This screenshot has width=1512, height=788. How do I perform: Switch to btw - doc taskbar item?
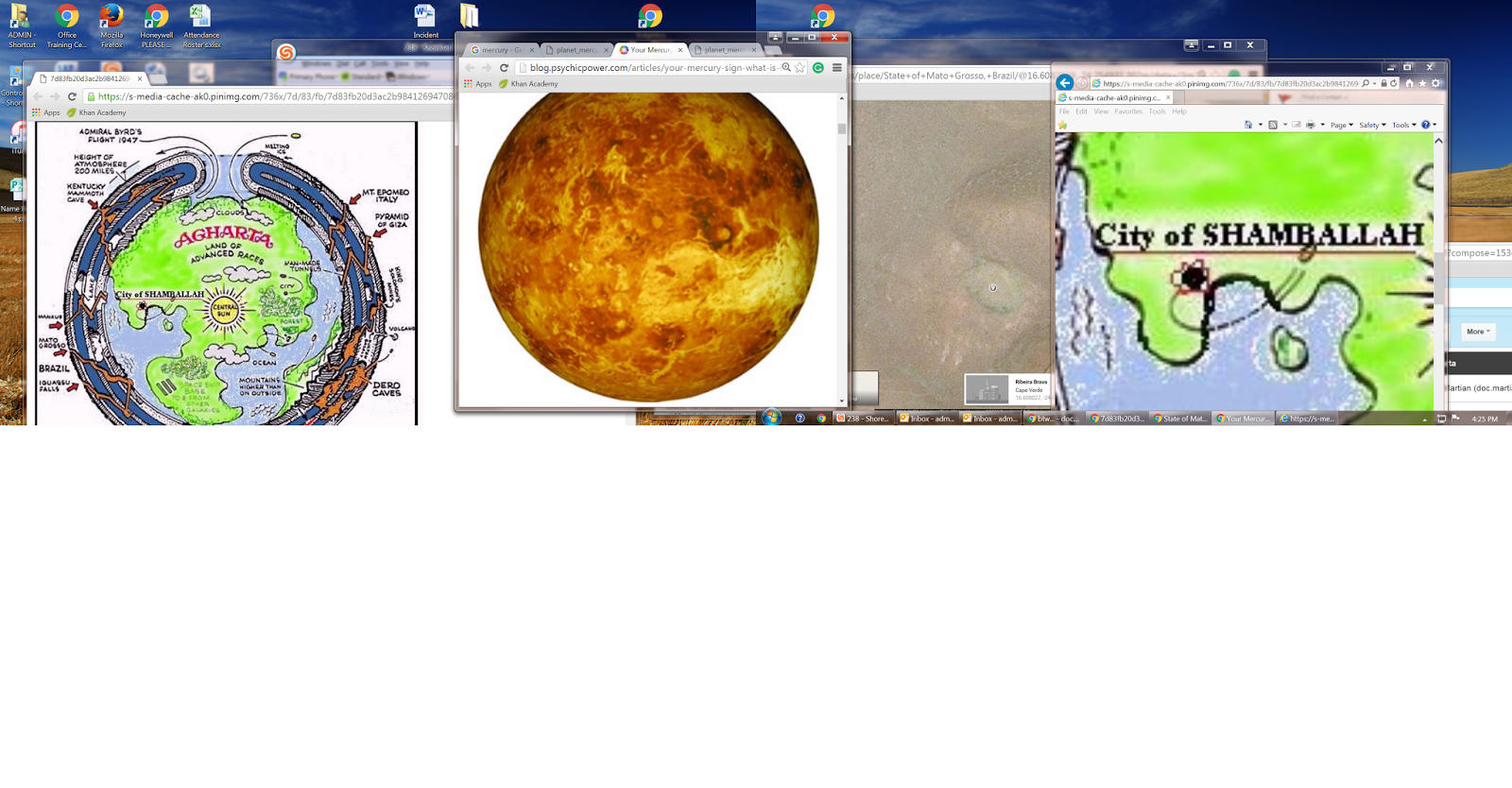tap(1054, 419)
